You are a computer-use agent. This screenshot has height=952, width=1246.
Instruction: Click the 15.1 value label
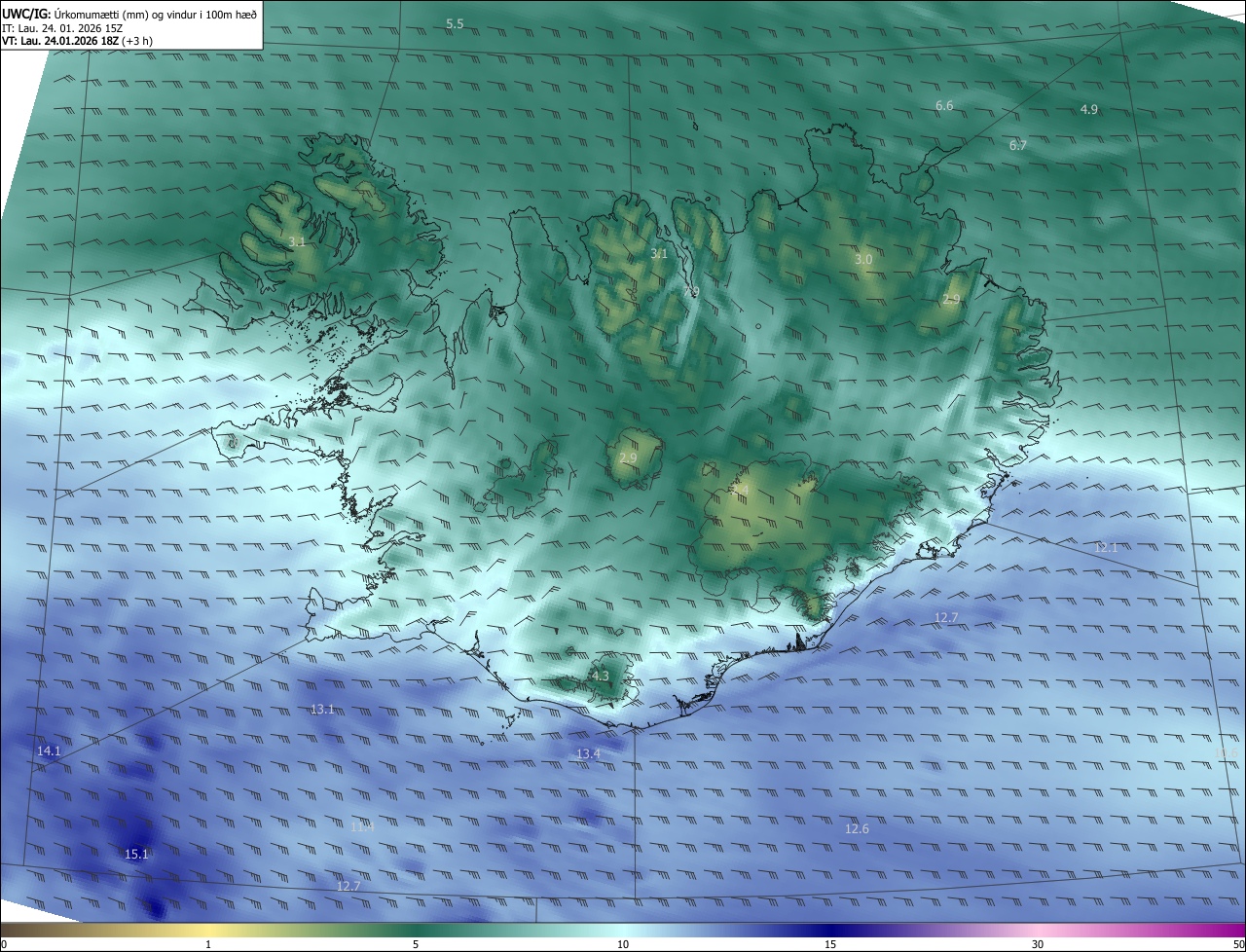click(136, 855)
